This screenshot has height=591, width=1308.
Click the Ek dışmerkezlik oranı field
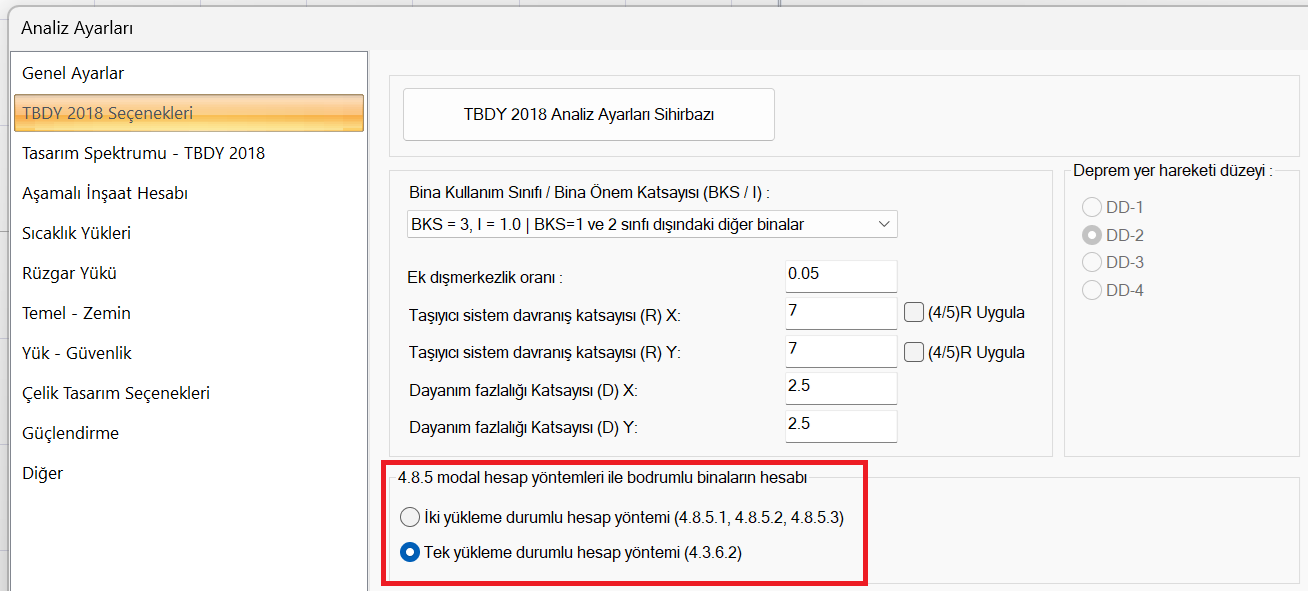(x=841, y=276)
